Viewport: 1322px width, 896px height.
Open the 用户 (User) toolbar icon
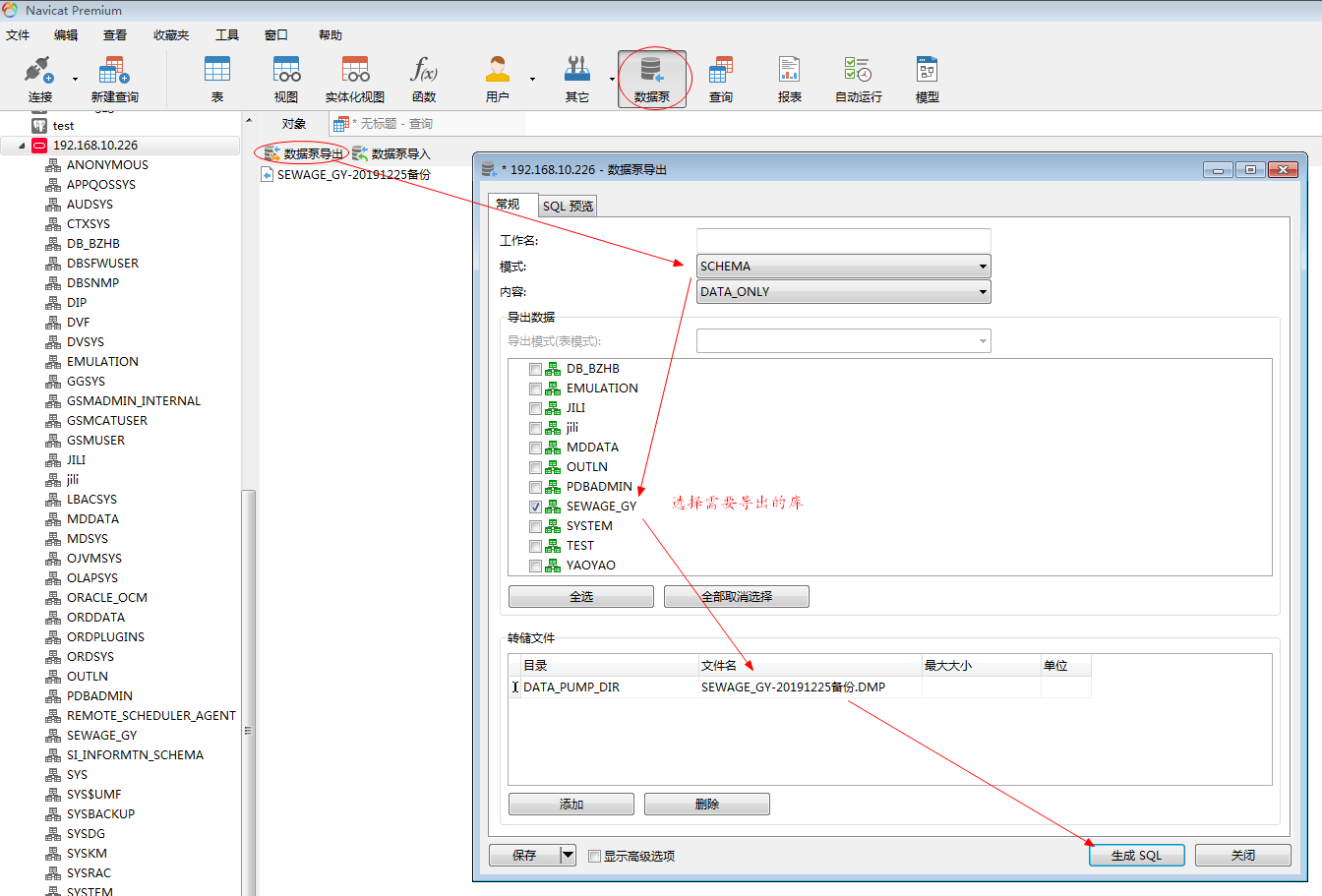coord(498,71)
